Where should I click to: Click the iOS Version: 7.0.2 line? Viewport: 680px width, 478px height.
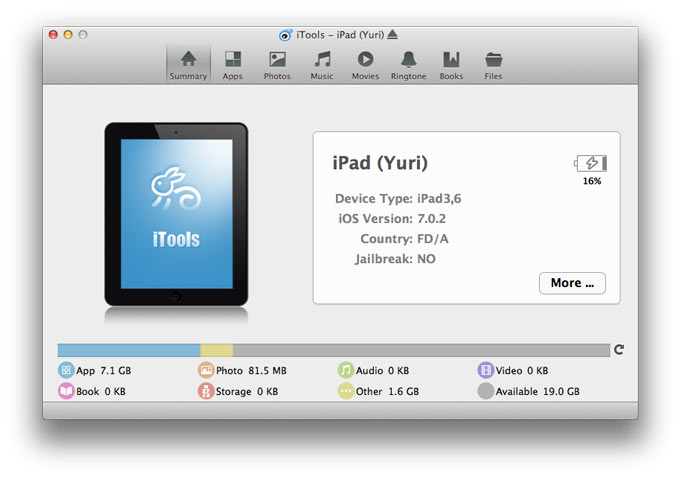click(x=392, y=219)
